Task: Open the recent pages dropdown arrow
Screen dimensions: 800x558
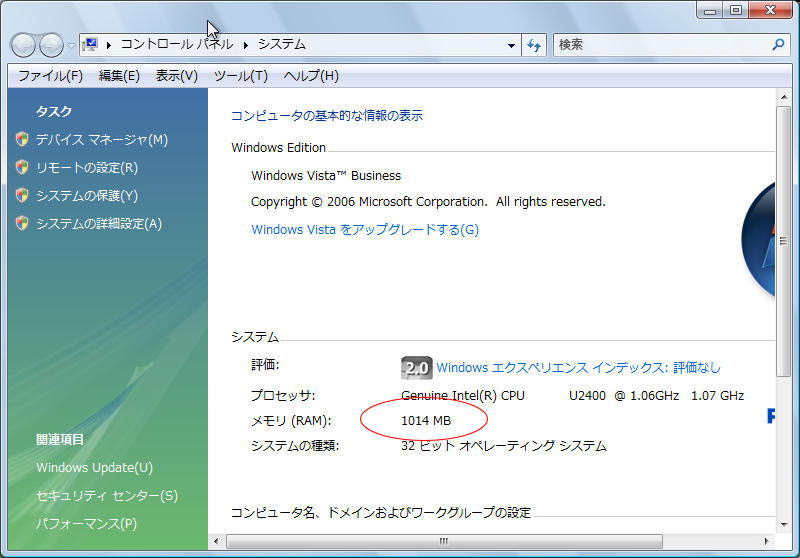Action: tap(71, 45)
